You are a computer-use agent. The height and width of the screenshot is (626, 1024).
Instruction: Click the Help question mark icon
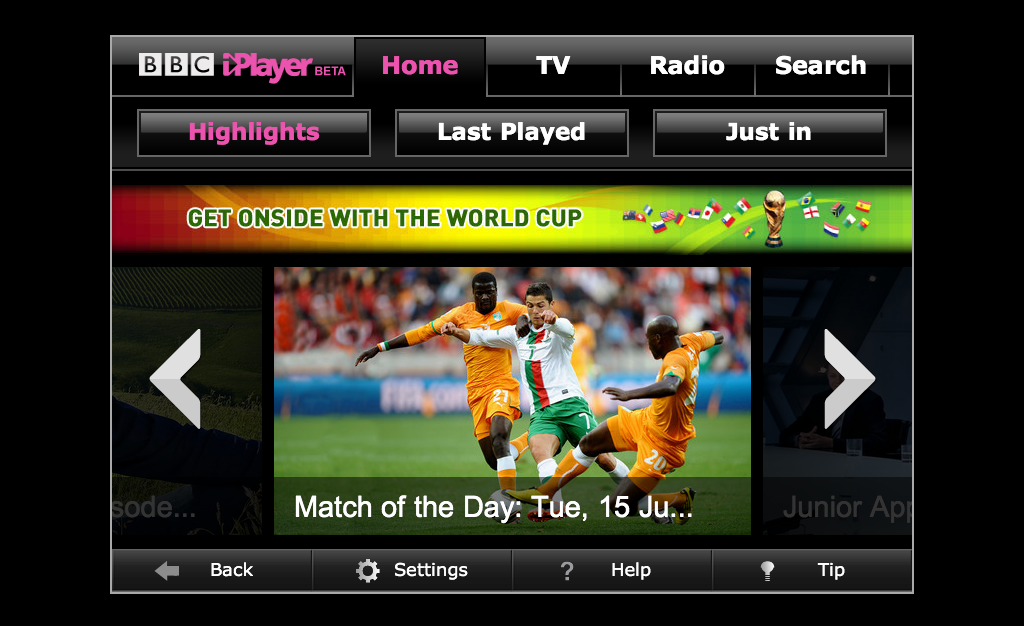click(567, 571)
